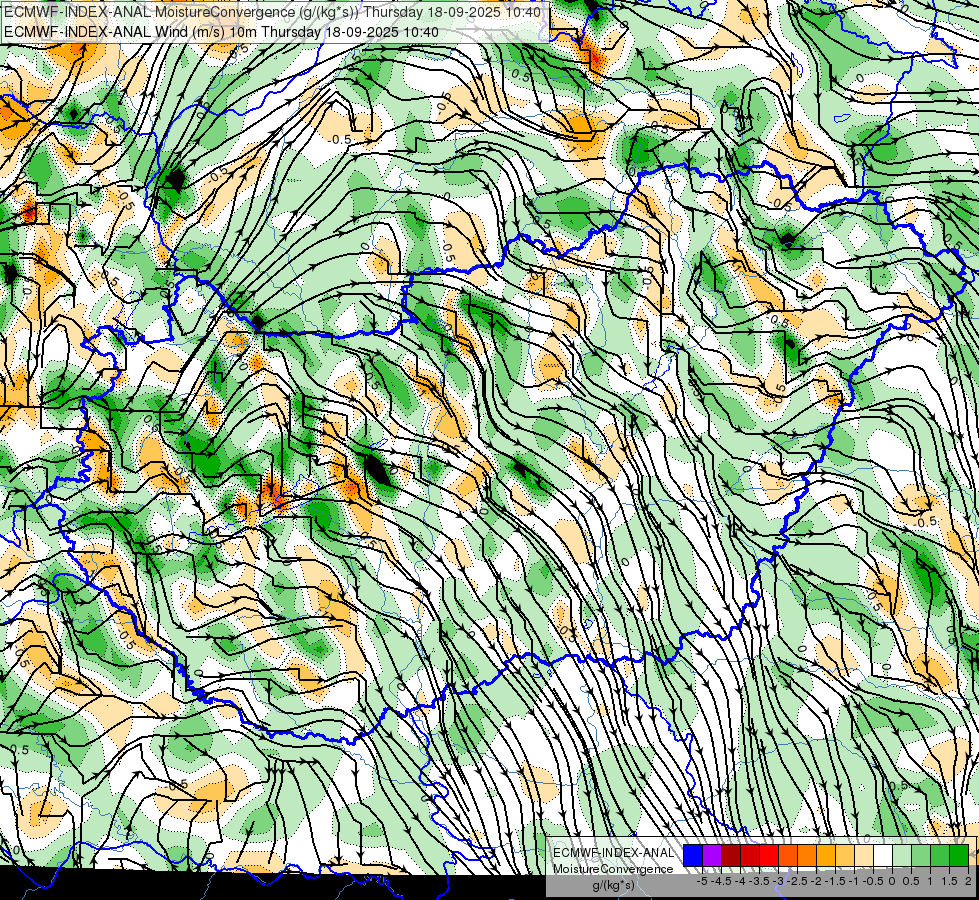Click the ECMWF-INDEX-ANAL legend heading
Viewport: 979px width, 900px height.
point(613,853)
